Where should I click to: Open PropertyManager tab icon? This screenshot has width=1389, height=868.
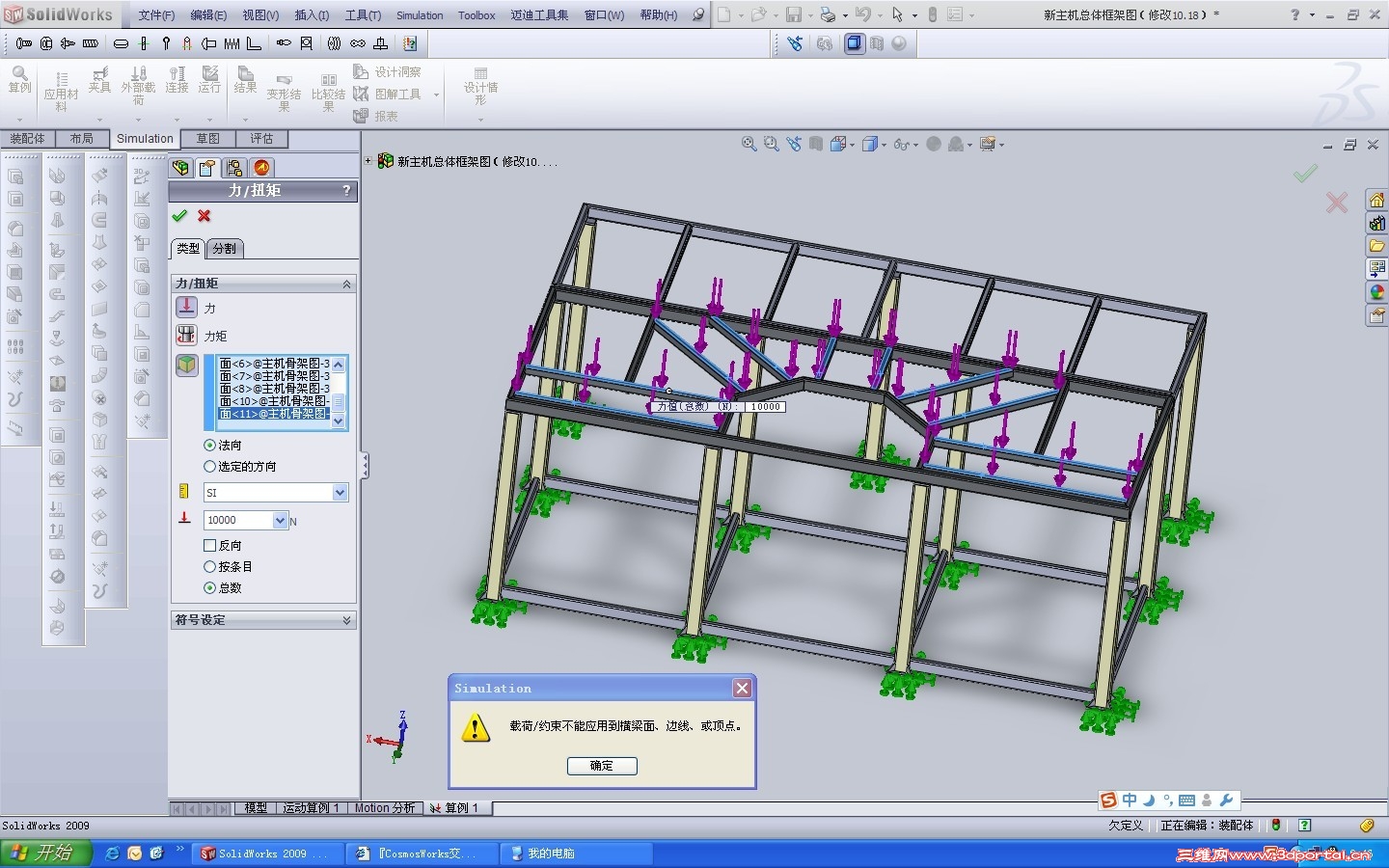(x=206, y=168)
